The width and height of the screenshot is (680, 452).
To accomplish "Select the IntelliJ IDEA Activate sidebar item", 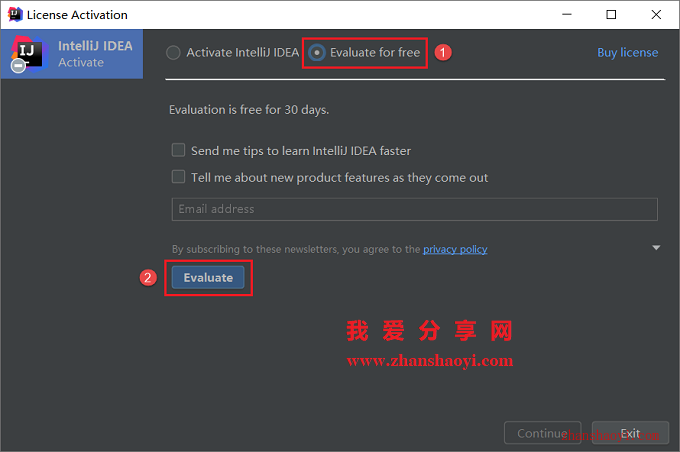I will pos(72,54).
